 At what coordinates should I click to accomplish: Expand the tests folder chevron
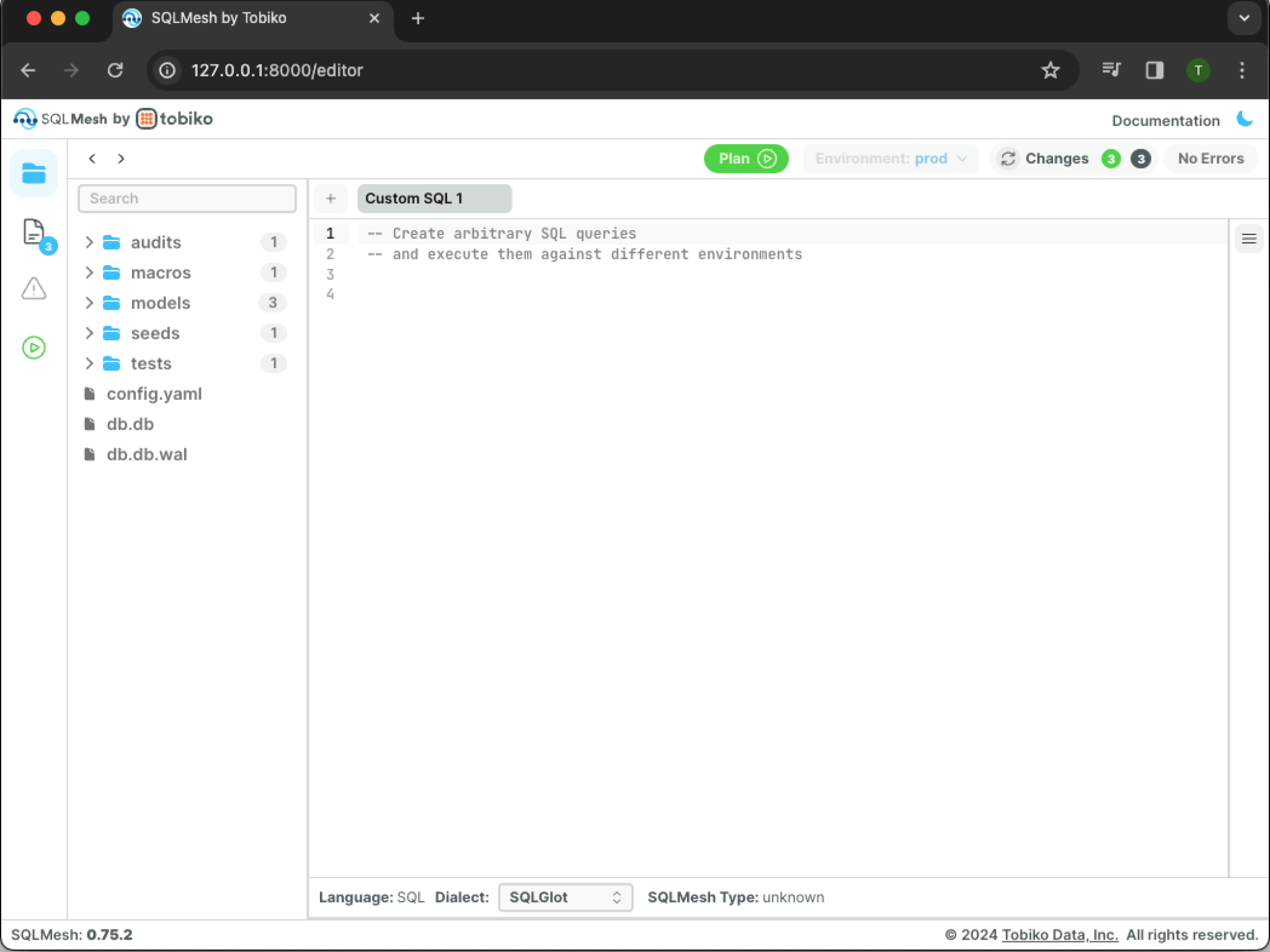89,363
